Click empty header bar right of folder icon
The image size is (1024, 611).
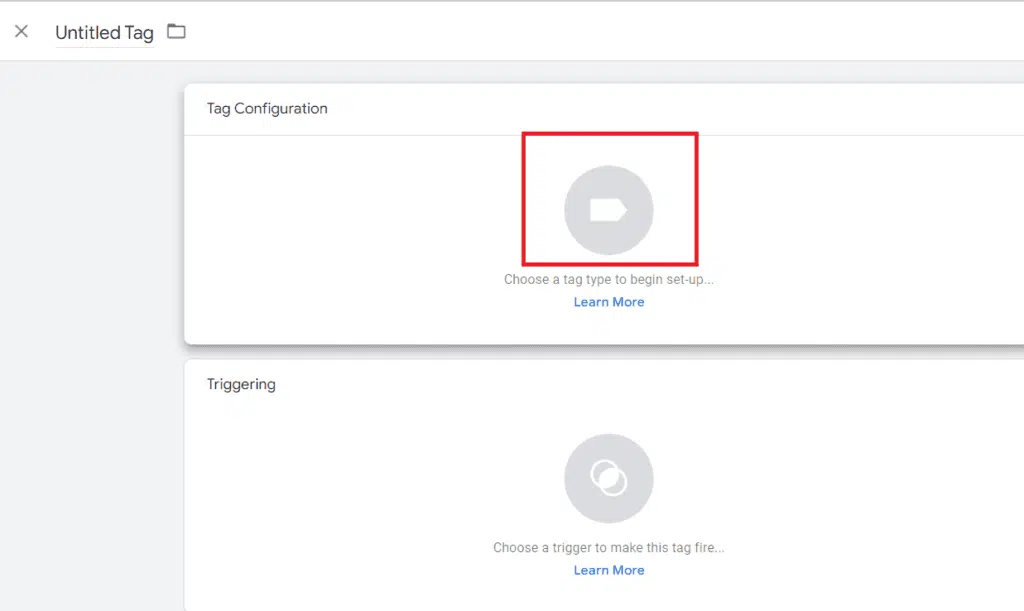[x=600, y=31]
